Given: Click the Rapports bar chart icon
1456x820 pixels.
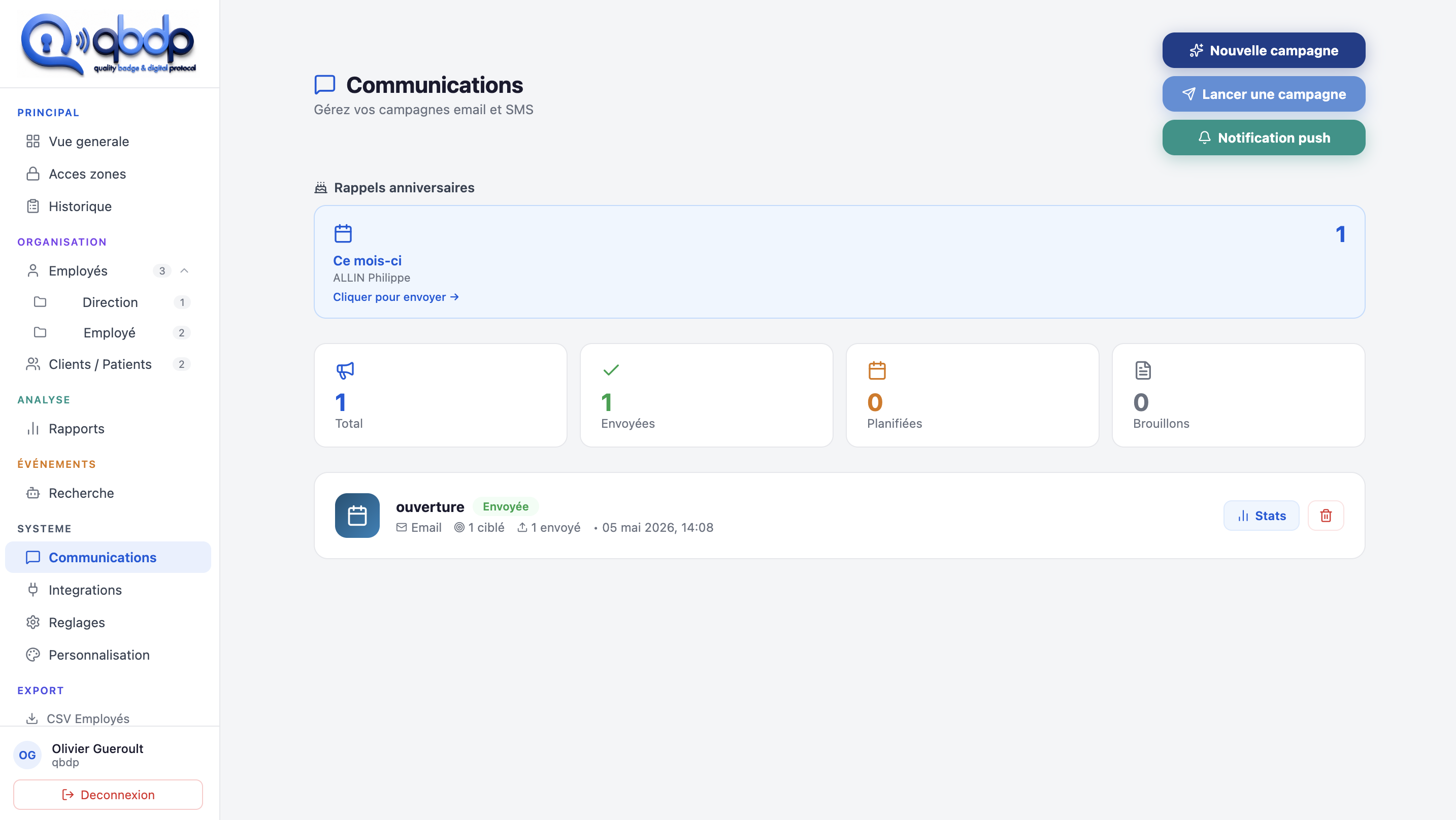Looking at the screenshot, I should click(33, 428).
